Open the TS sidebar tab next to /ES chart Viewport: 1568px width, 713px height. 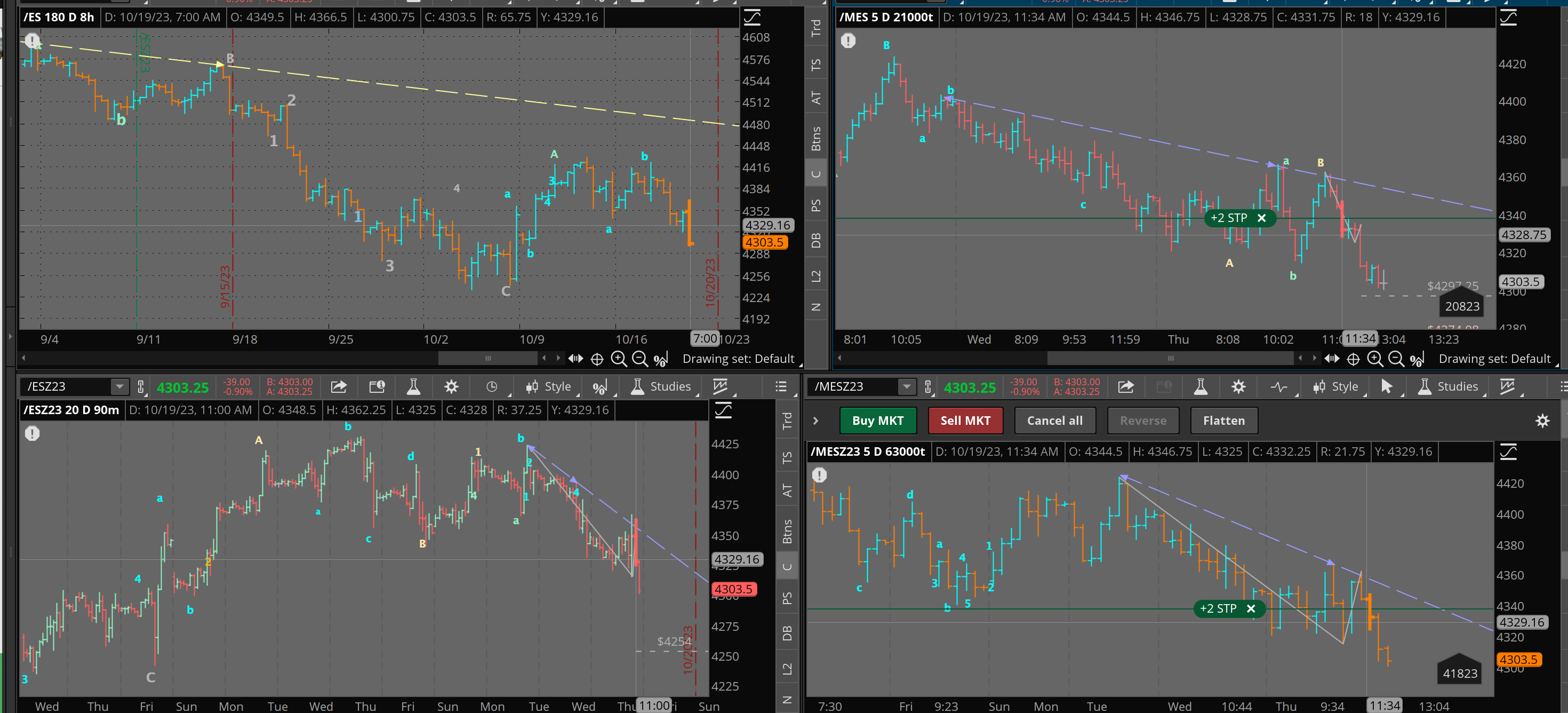tap(816, 65)
